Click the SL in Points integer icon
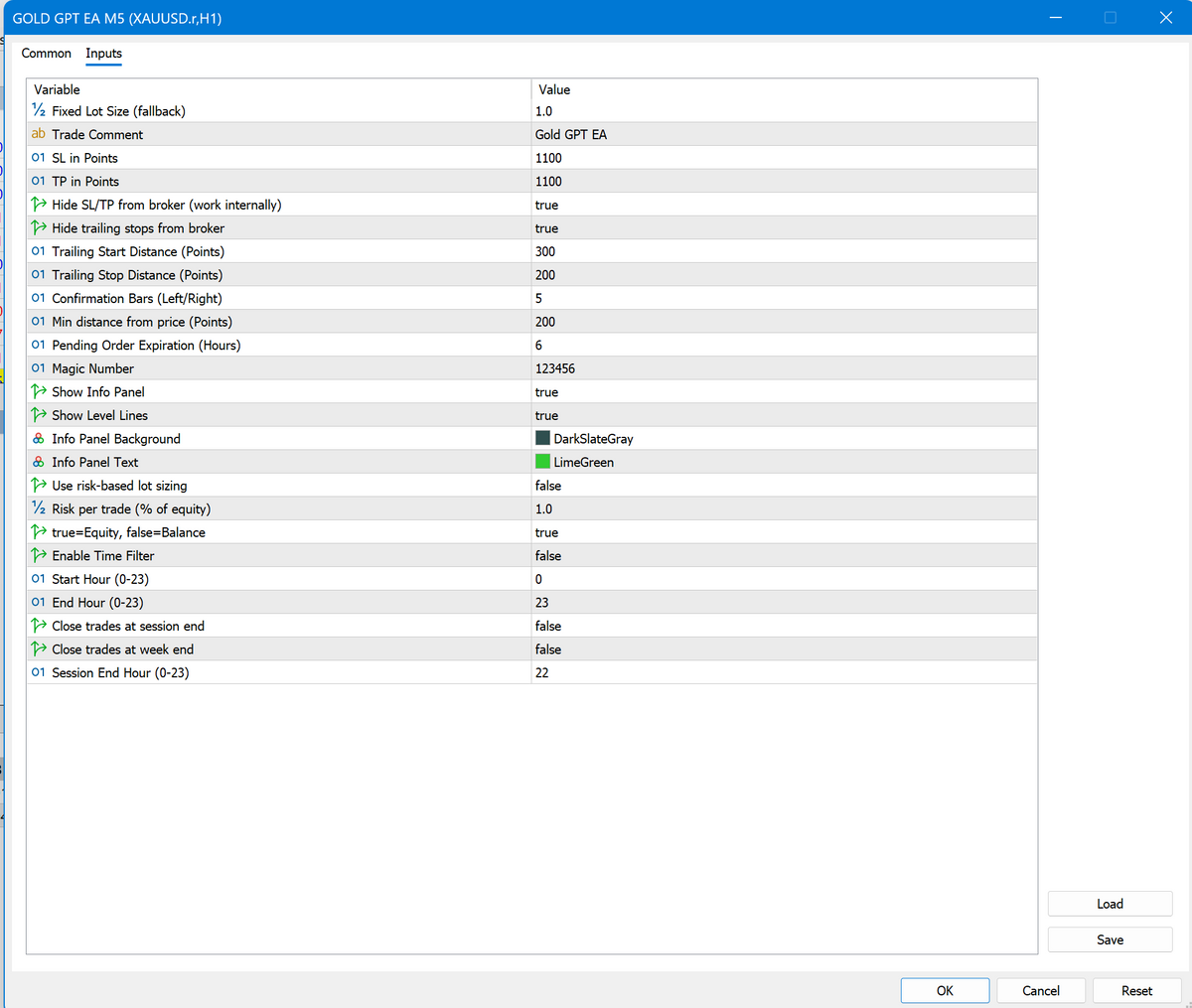This screenshot has width=1192, height=1008. pos(38,158)
